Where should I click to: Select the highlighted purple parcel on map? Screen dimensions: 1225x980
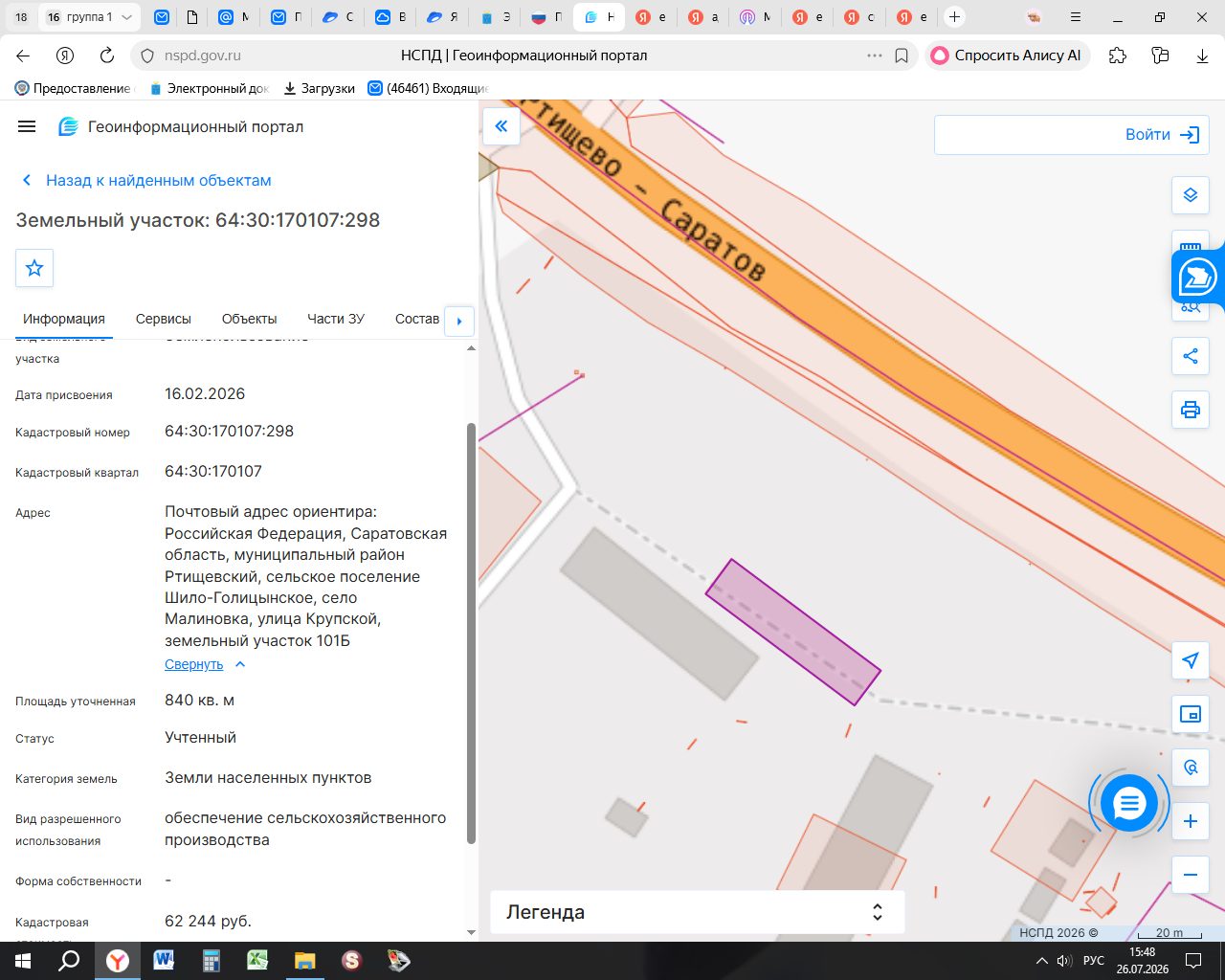pyautogui.click(x=793, y=633)
